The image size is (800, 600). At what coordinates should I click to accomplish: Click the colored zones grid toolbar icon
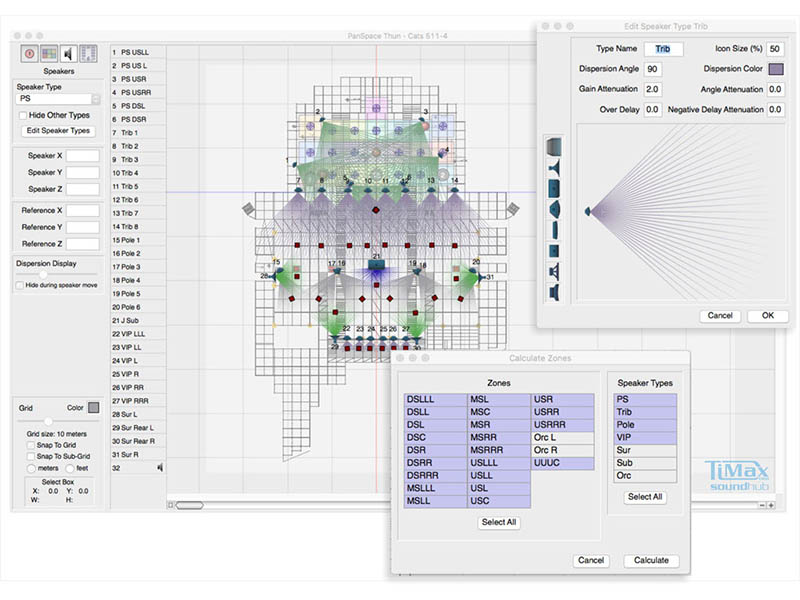[x=47, y=53]
